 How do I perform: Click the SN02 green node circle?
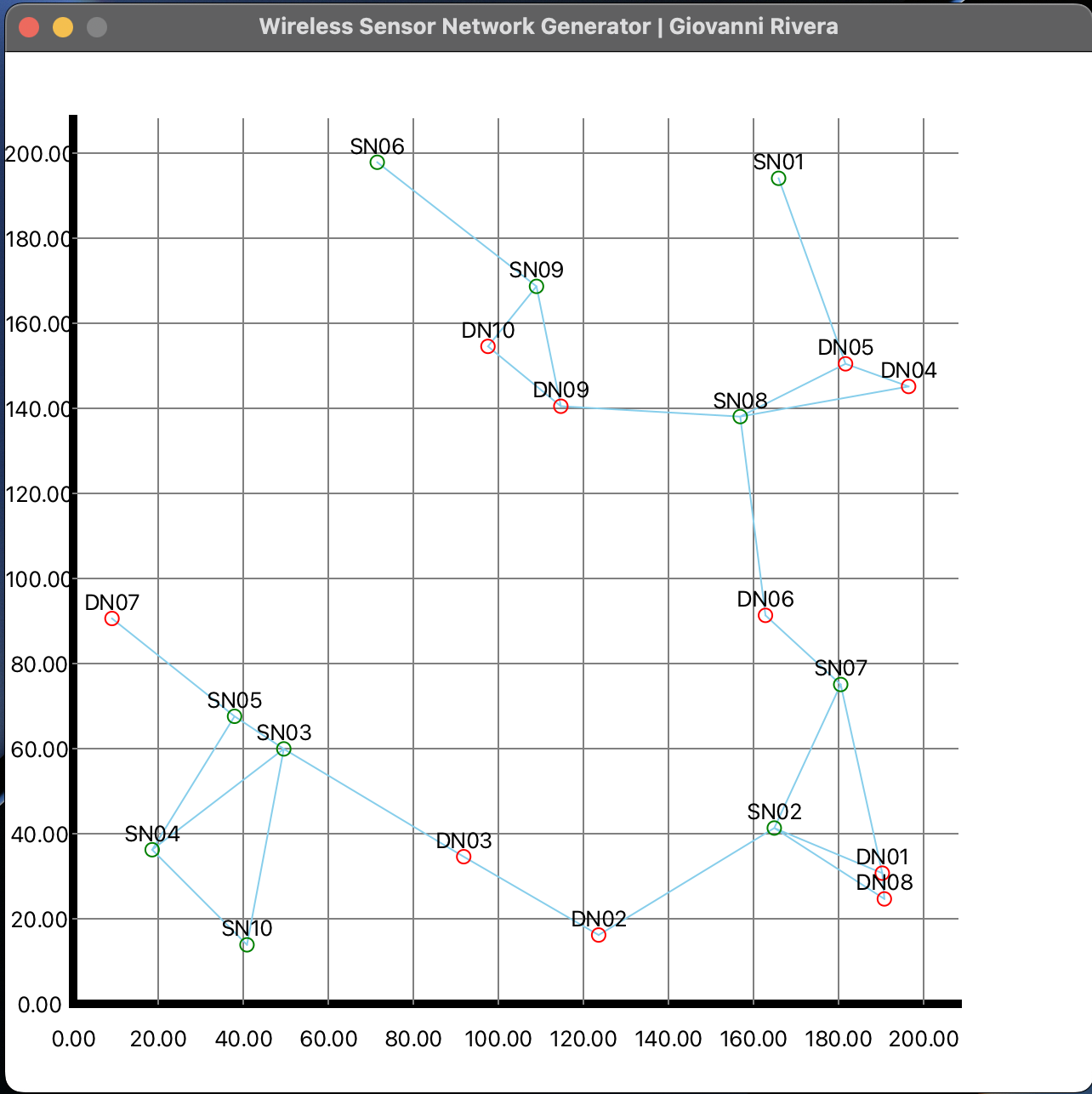(774, 829)
